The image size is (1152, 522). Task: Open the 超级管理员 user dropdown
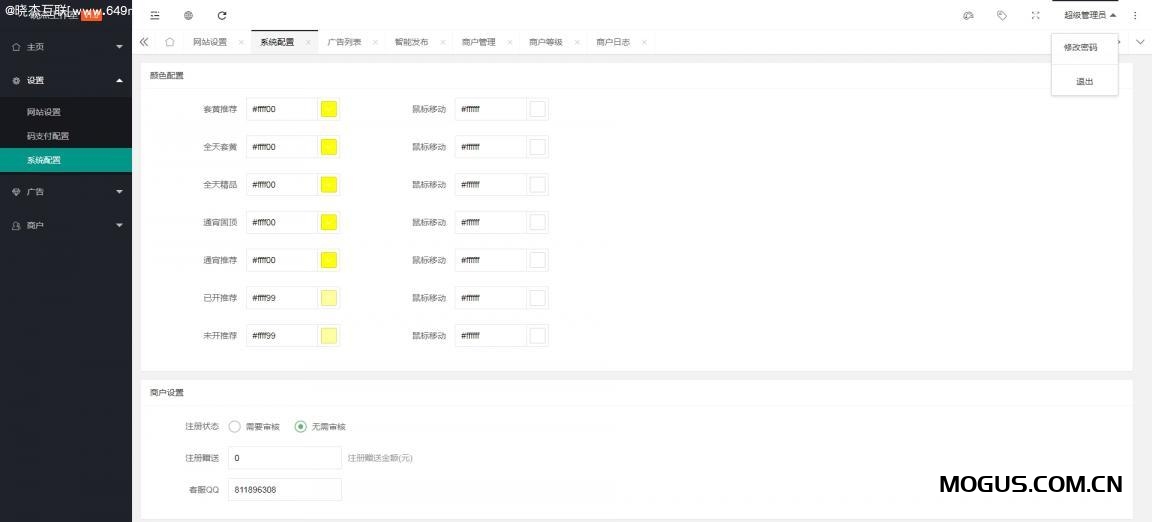click(x=1089, y=15)
